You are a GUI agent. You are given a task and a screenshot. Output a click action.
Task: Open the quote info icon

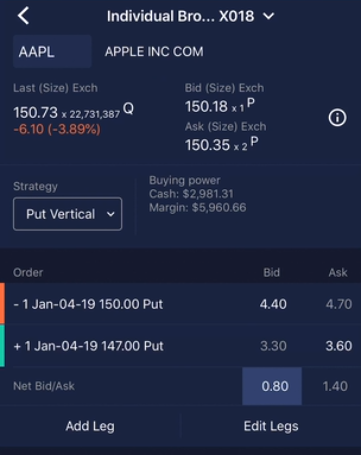point(337,118)
